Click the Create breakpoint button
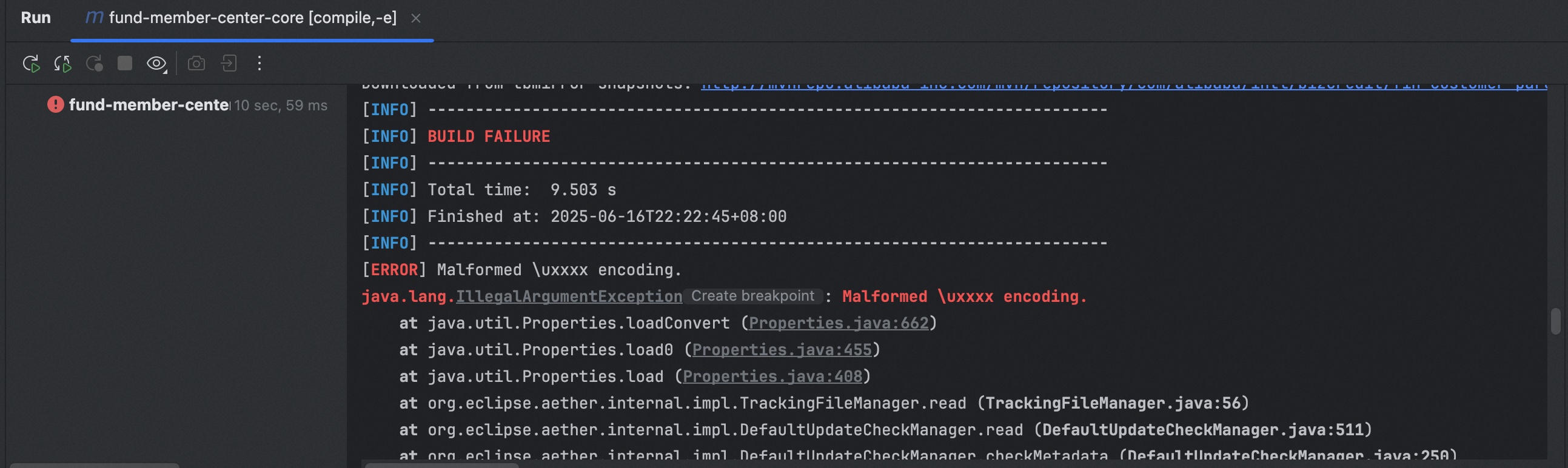This screenshot has width=1568, height=468. (752, 296)
